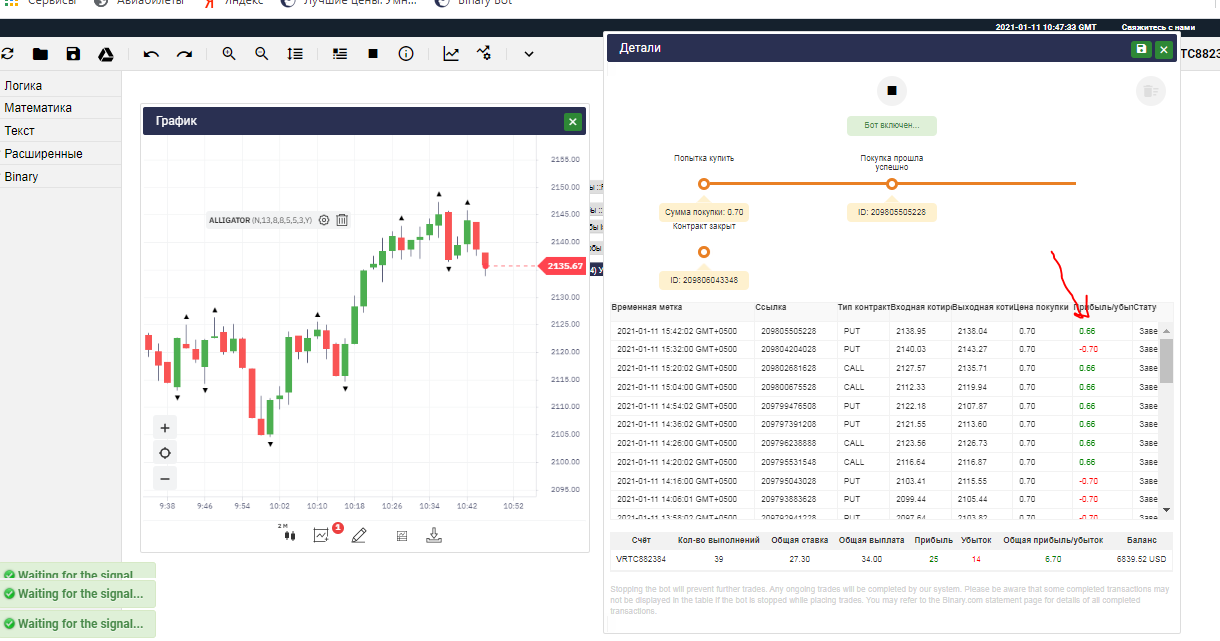Zoom in the chart with the plus button

(x=165, y=427)
